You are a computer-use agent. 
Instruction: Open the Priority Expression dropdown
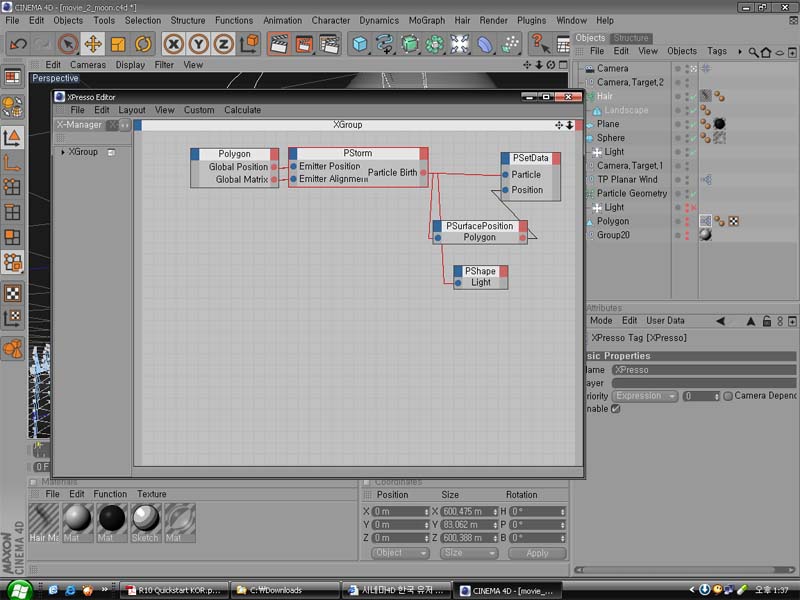(x=645, y=396)
